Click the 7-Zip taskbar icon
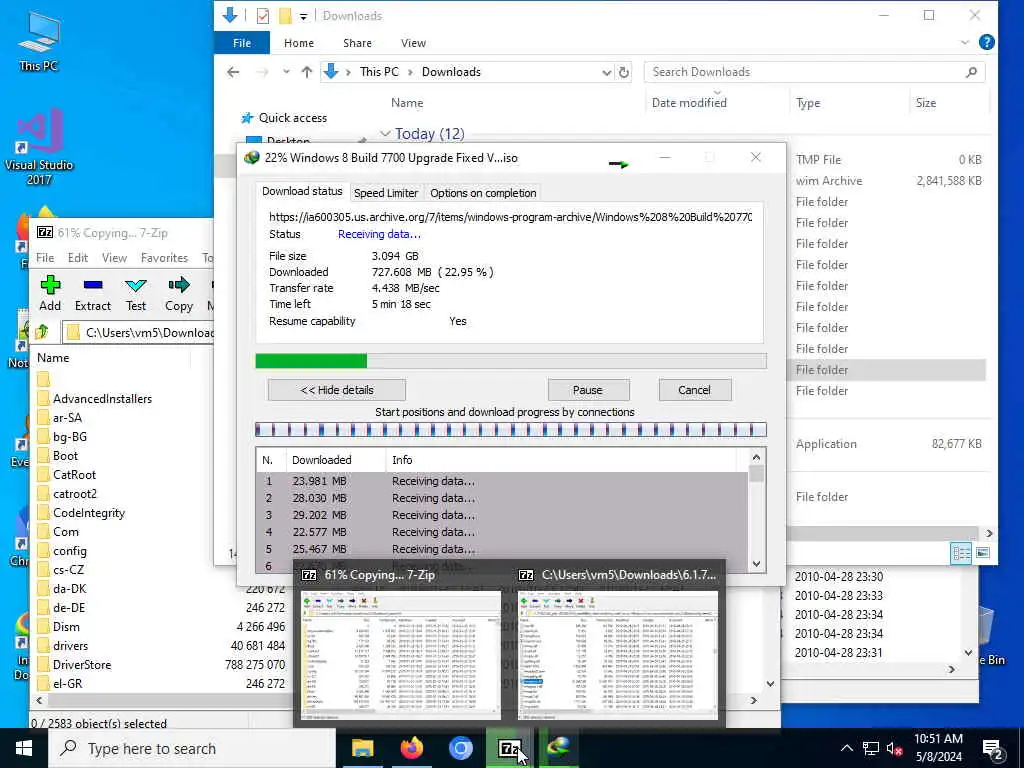Screen dimensions: 1024x768 [509, 748]
